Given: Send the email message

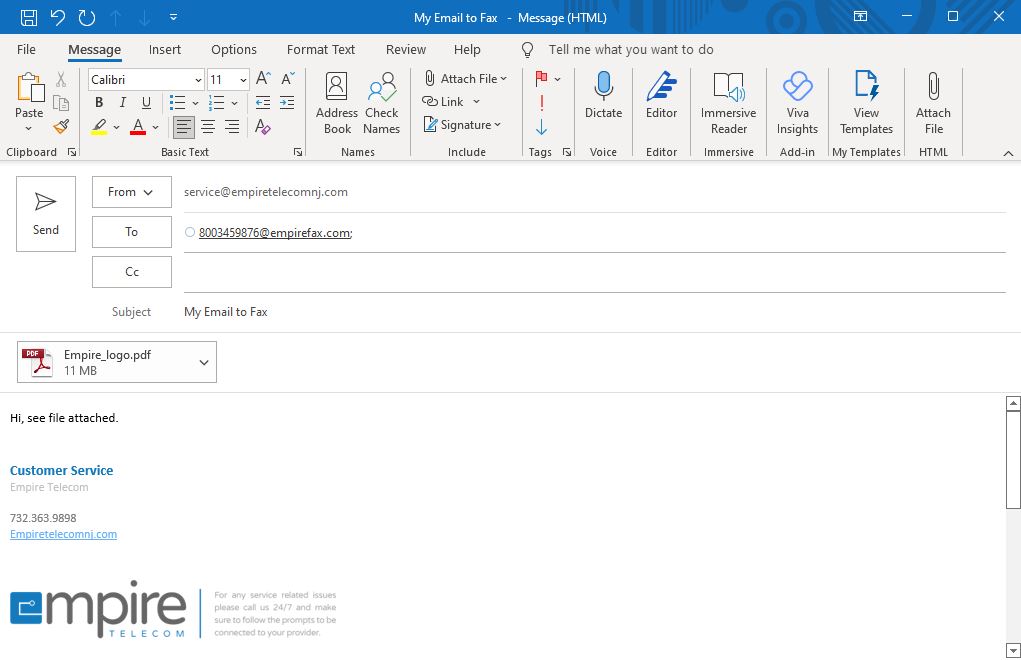Looking at the screenshot, I should pyautogui.click(x=46, y=213).
